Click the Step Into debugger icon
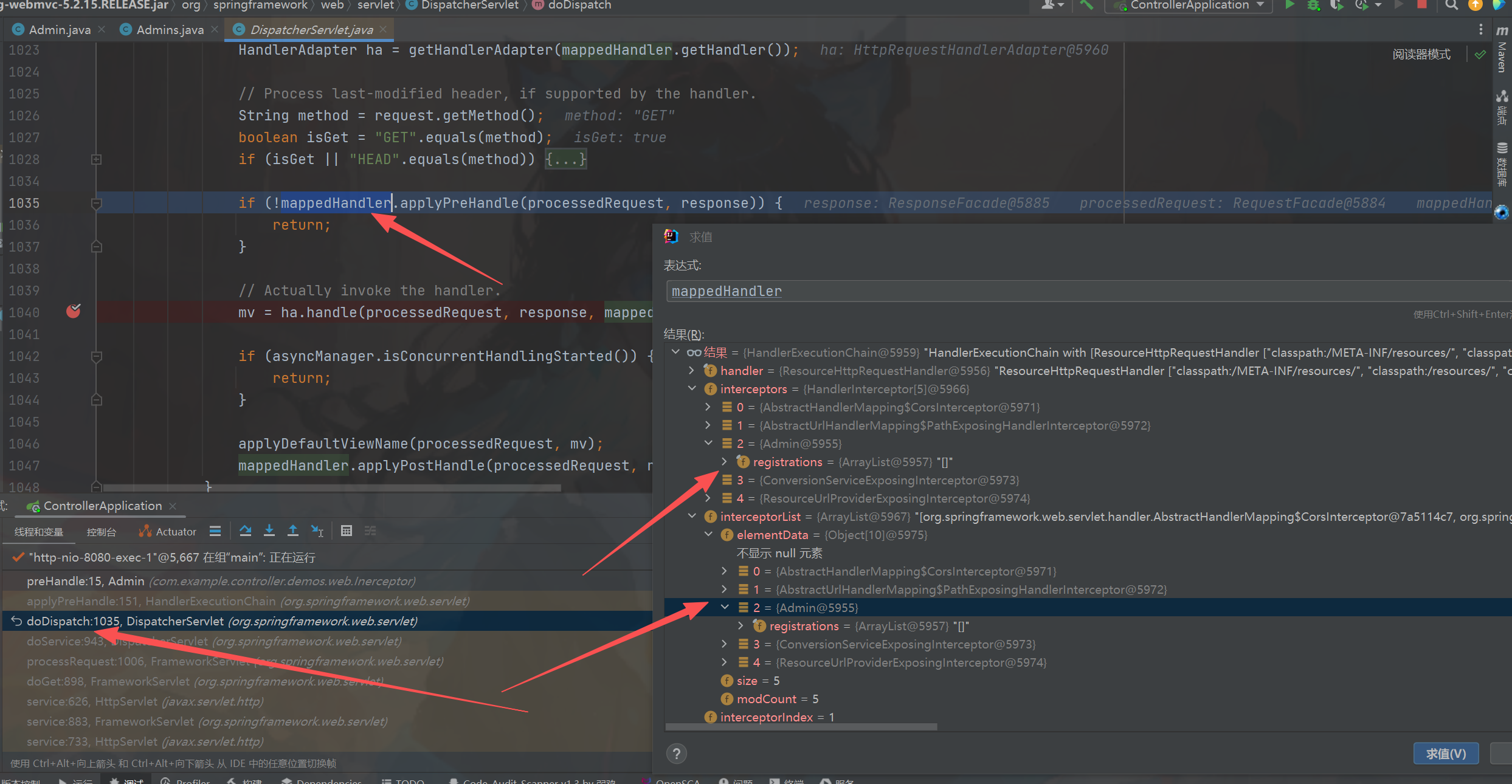This screenshot has height=784, width=1512. (269, 531)
